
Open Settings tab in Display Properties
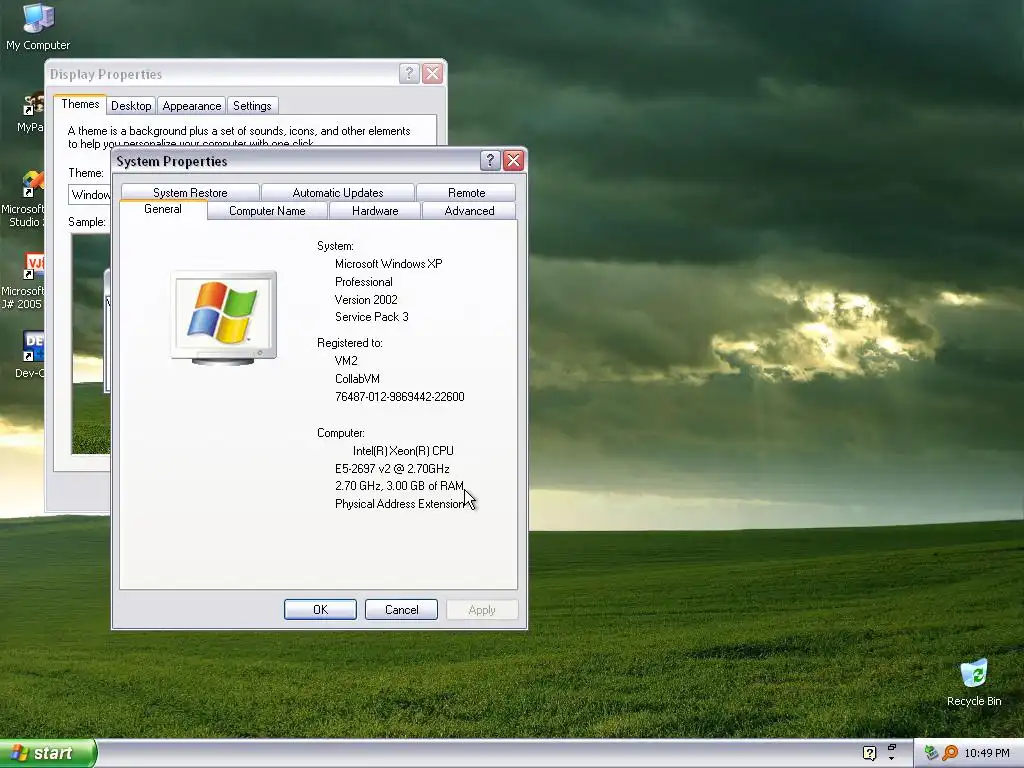tap(252, 106)
